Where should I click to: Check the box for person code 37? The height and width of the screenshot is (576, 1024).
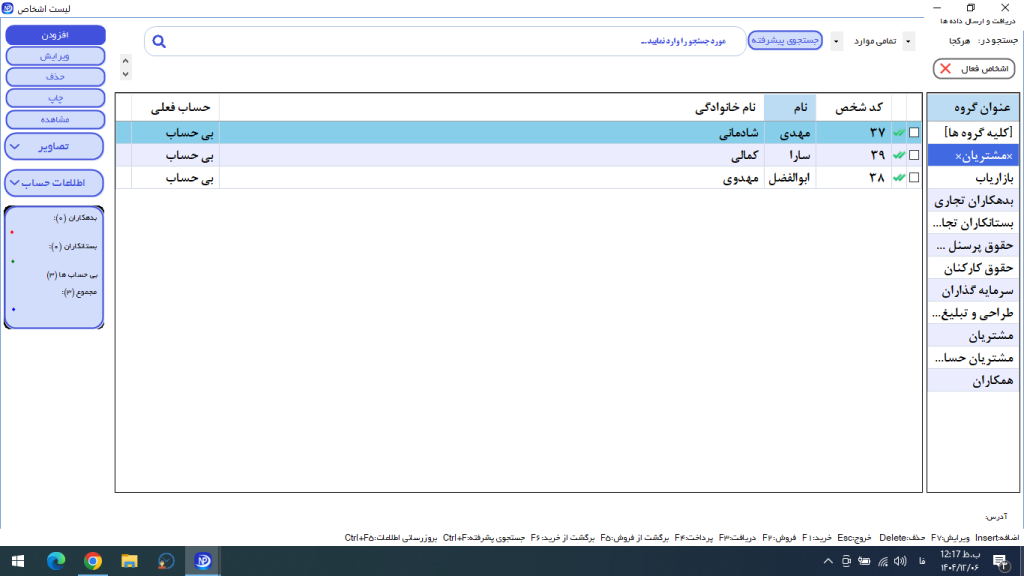914,133
